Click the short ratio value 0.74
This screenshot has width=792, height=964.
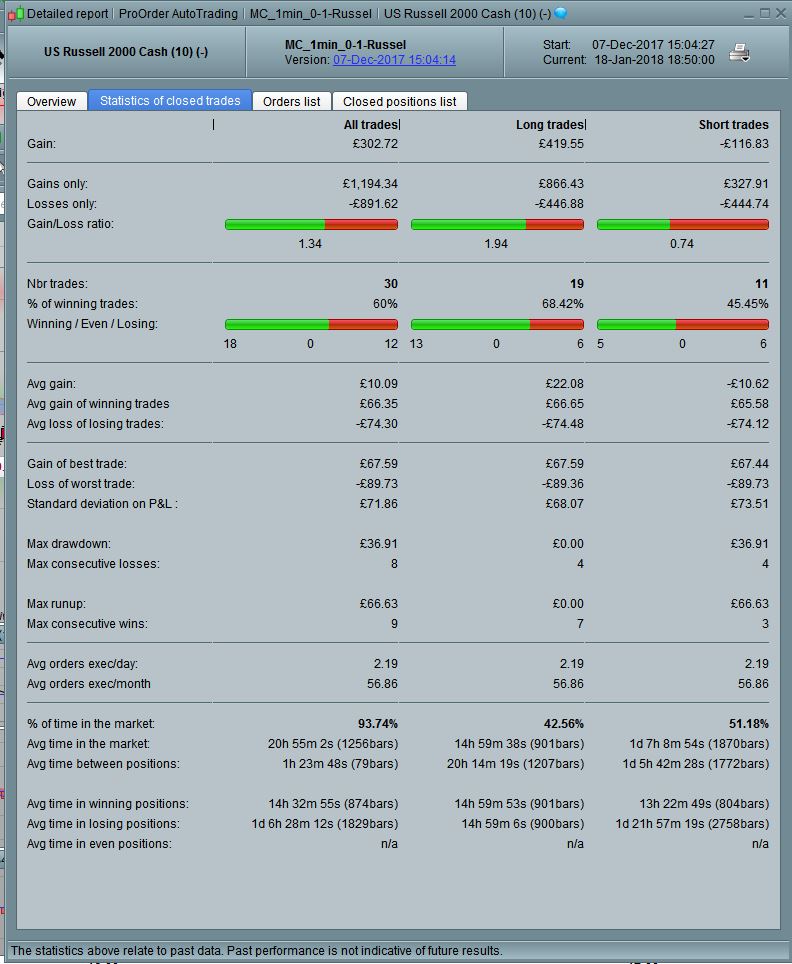point(682,244)
